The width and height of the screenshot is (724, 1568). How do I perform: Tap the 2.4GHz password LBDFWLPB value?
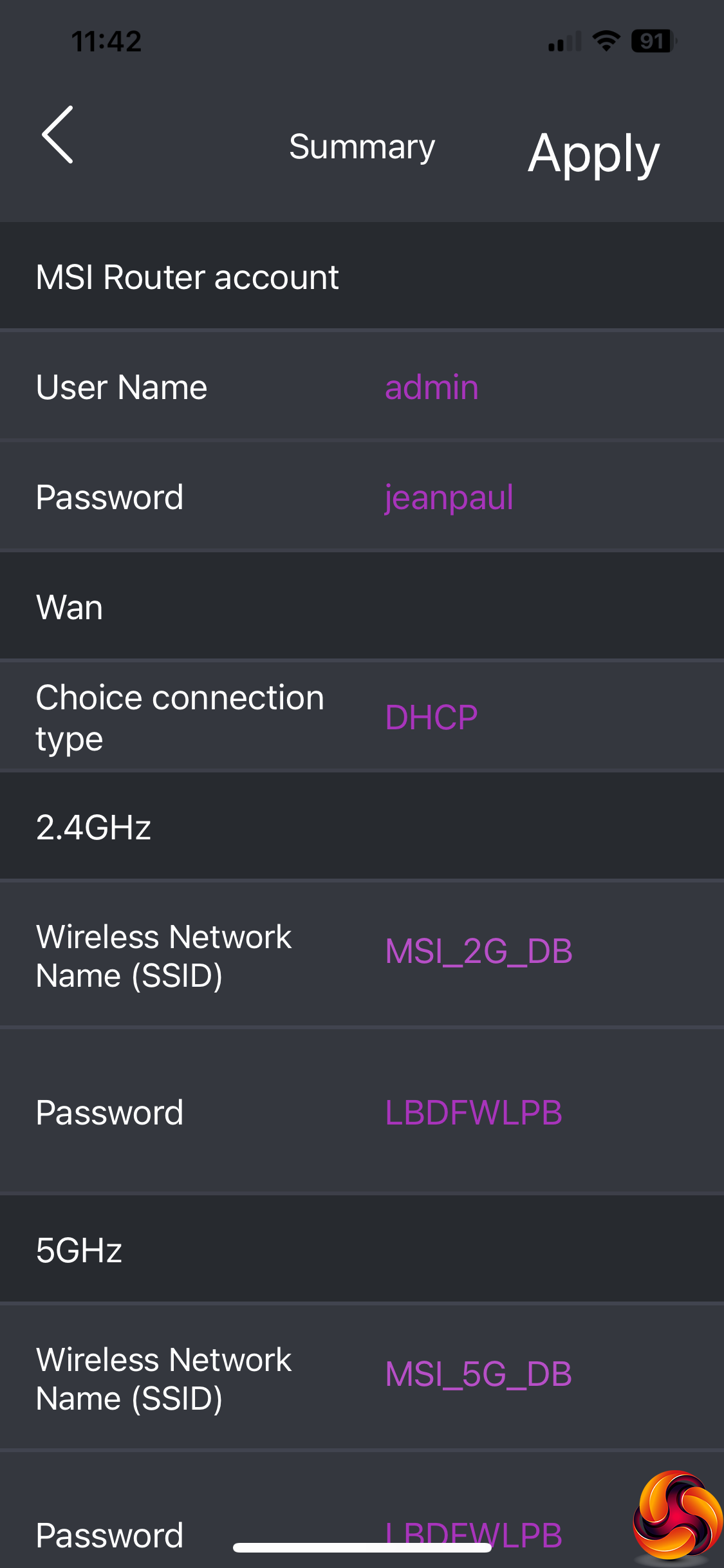[473, 1112]
